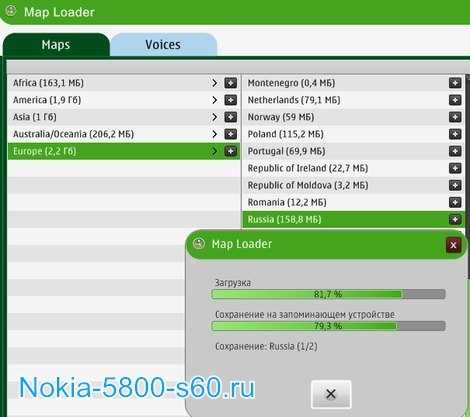Add Russia map with plus icon
This screenshot has height=417, width=470.
[x=455, y=219]
